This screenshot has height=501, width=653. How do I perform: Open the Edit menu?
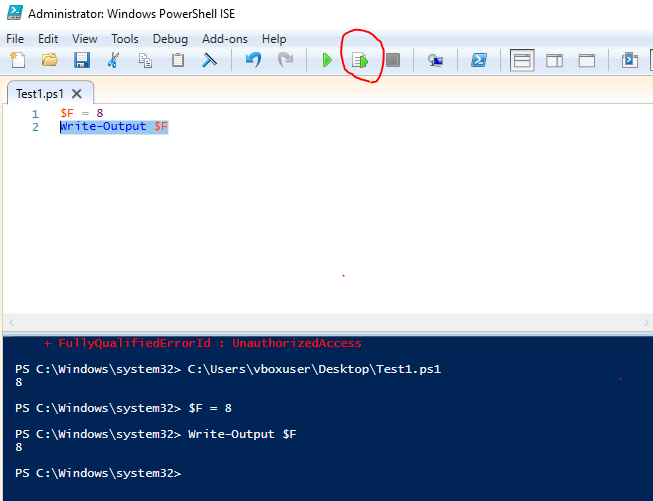click(x=48, y=39)
